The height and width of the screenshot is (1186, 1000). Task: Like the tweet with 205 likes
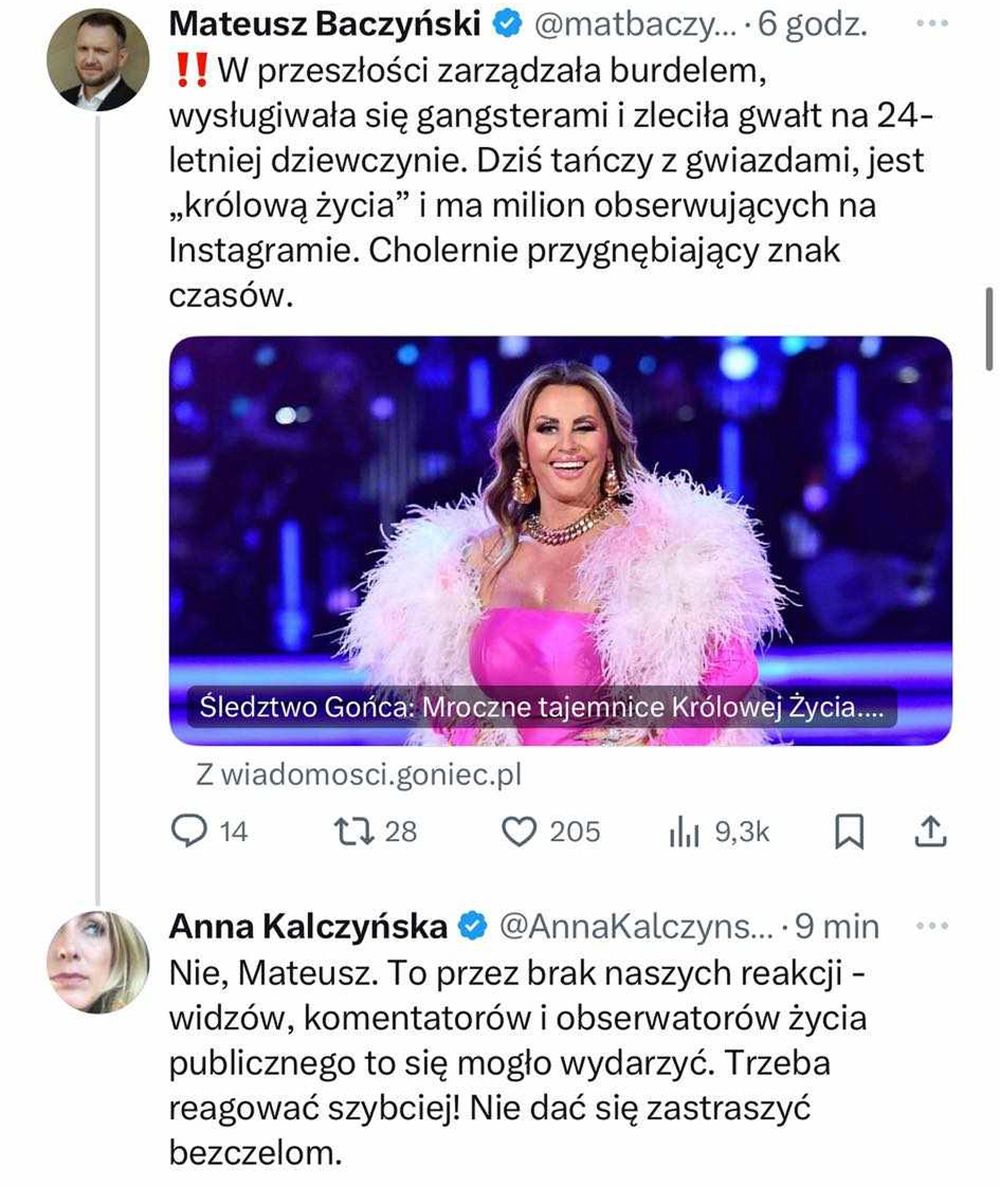519,831
